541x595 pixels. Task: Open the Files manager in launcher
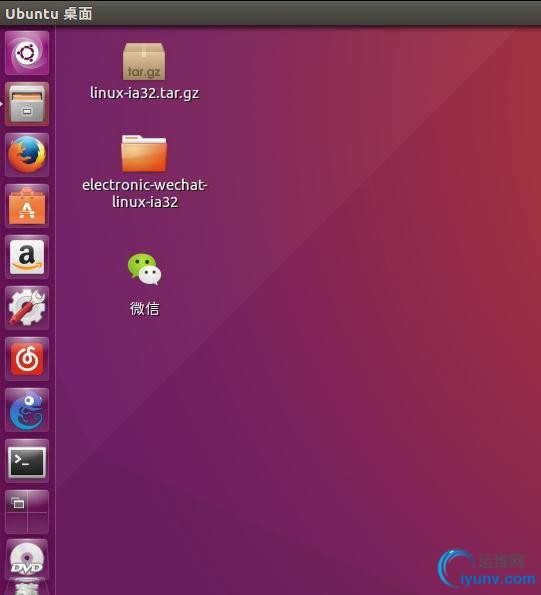click(27, 104)
